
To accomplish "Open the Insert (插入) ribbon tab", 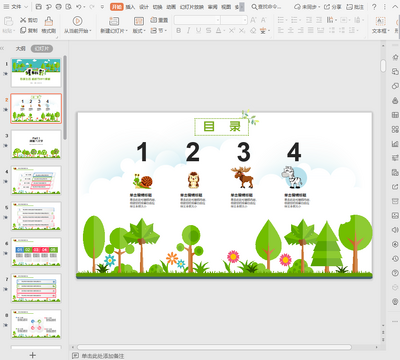I will coord(130,7).
